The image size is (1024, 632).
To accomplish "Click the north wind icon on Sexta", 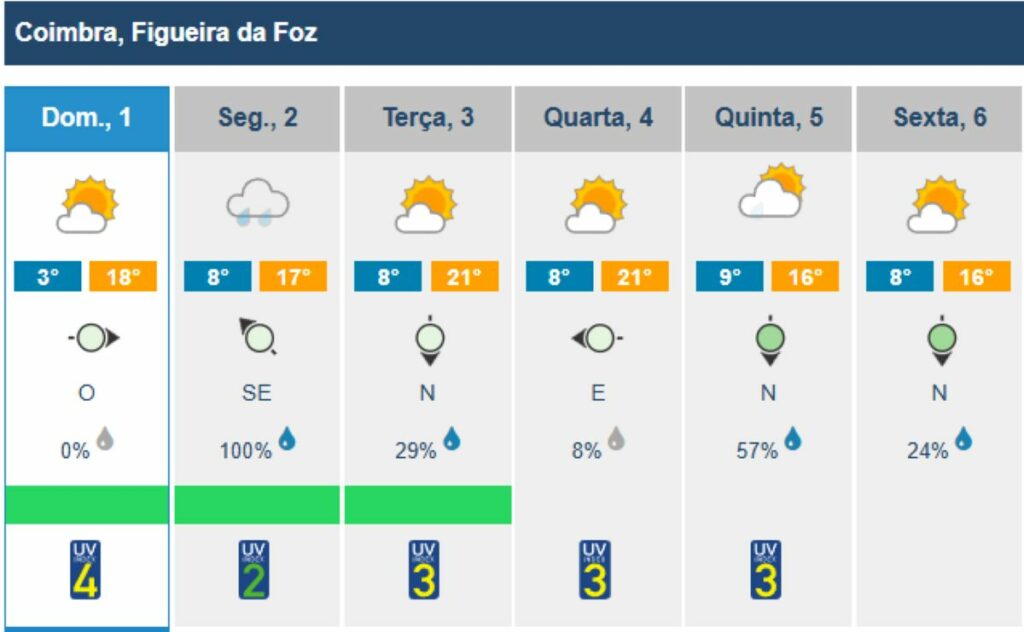I will point(940,340).
